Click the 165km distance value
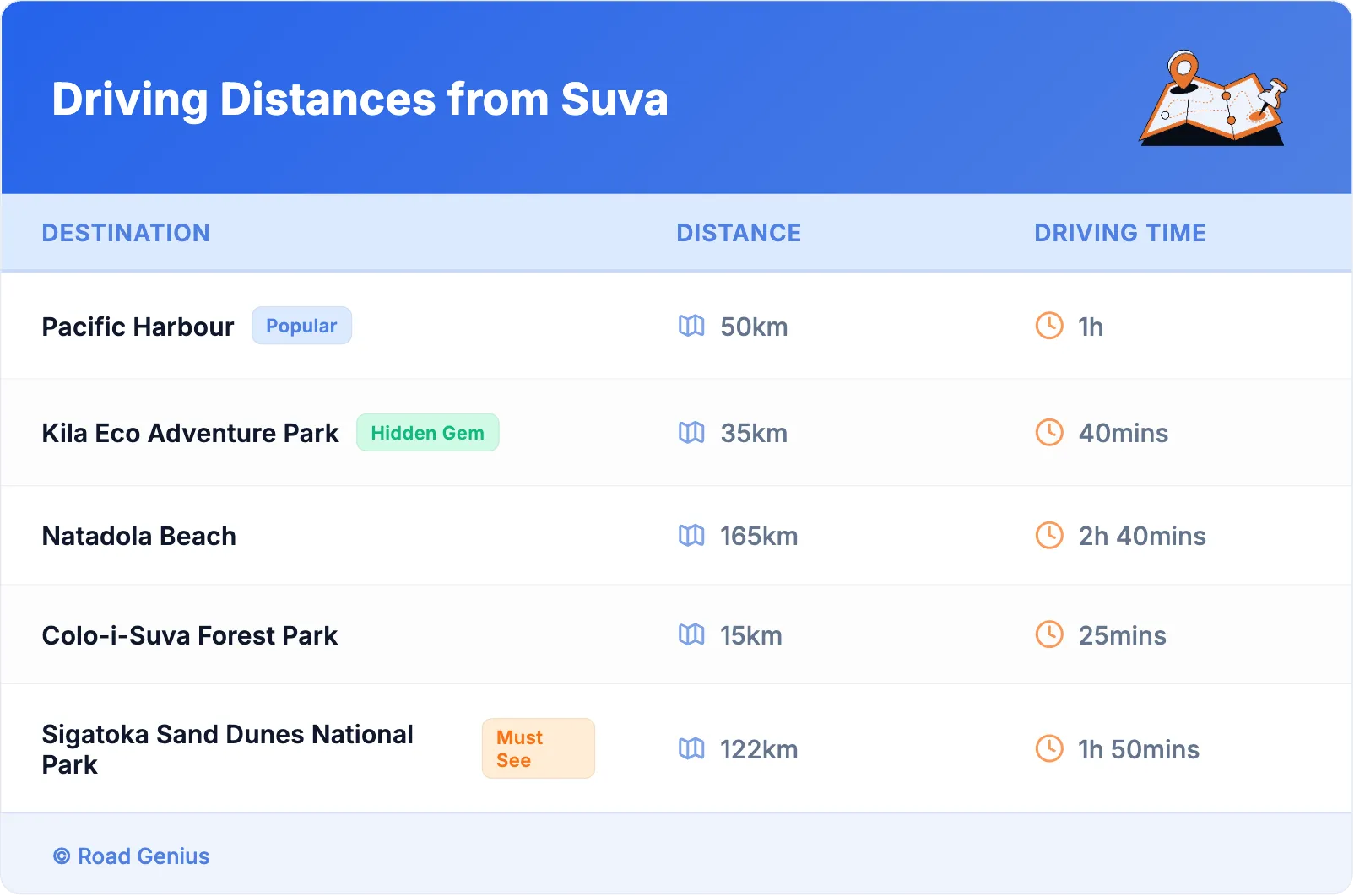Viewport: 1354px width, 896px height. (x=759, y=537)
